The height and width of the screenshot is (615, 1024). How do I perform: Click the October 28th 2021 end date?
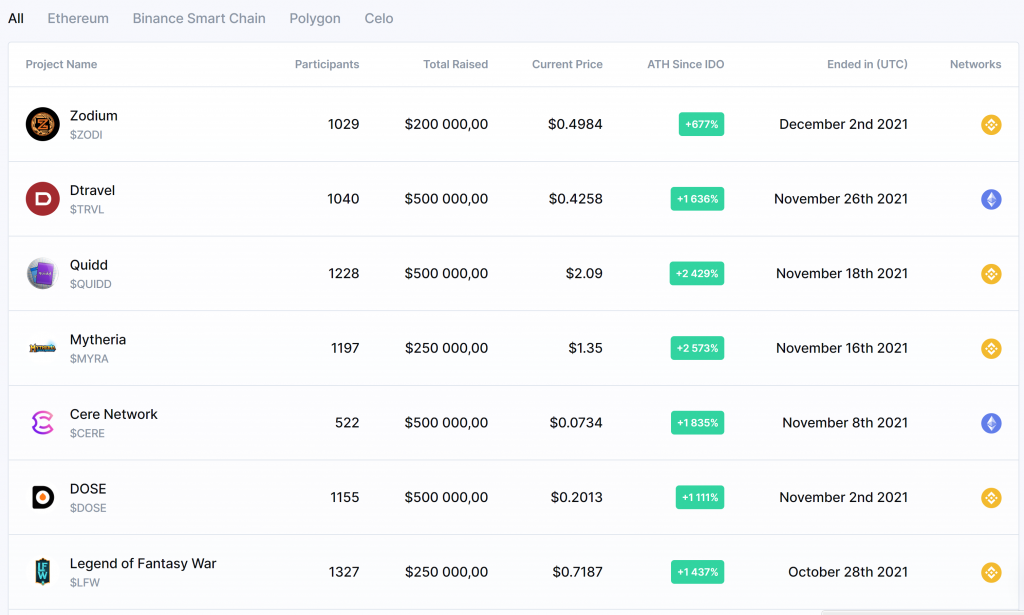tap(848, 572)
